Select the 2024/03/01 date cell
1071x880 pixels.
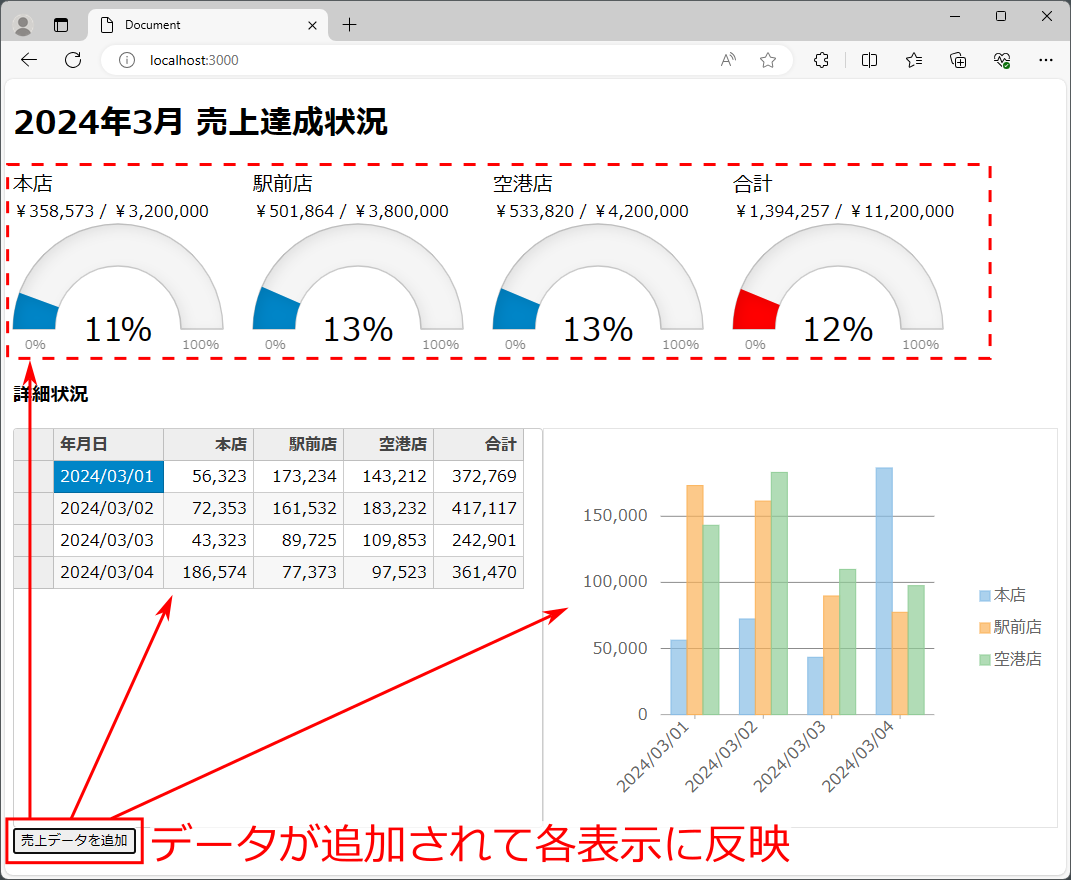tap(109, 477)
